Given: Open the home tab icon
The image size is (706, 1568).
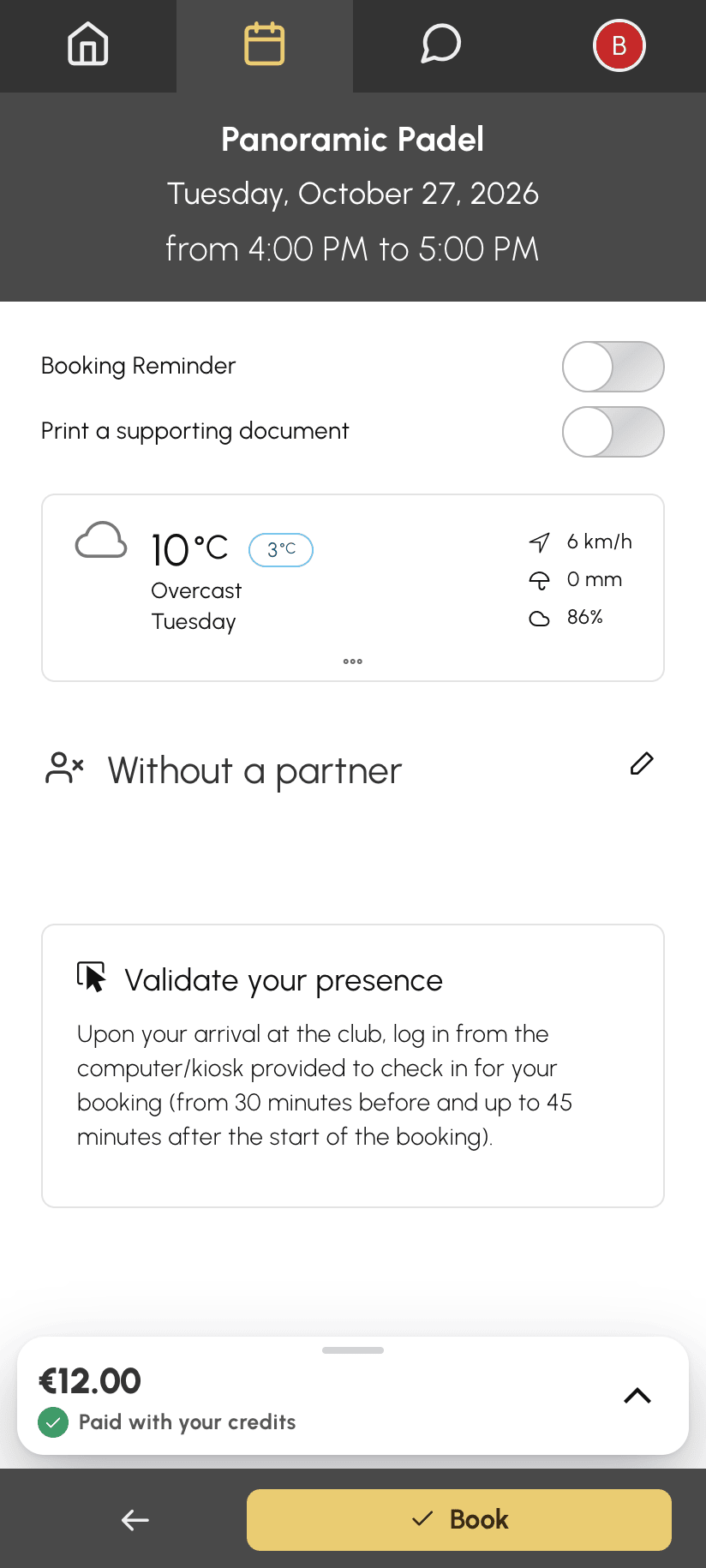Looking at the screenshot, I should point(88,45).
